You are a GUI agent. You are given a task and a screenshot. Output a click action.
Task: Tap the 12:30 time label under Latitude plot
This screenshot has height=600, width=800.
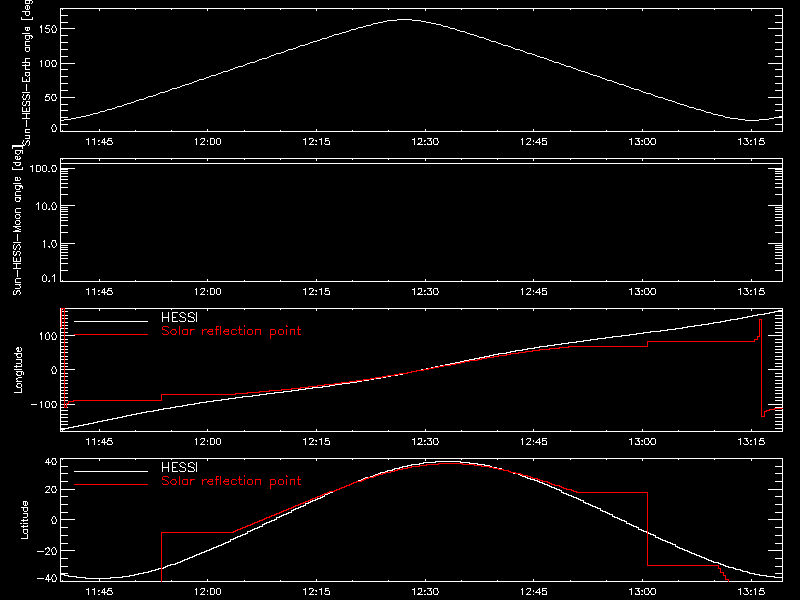pyautogui.click(x=425, y=591)
